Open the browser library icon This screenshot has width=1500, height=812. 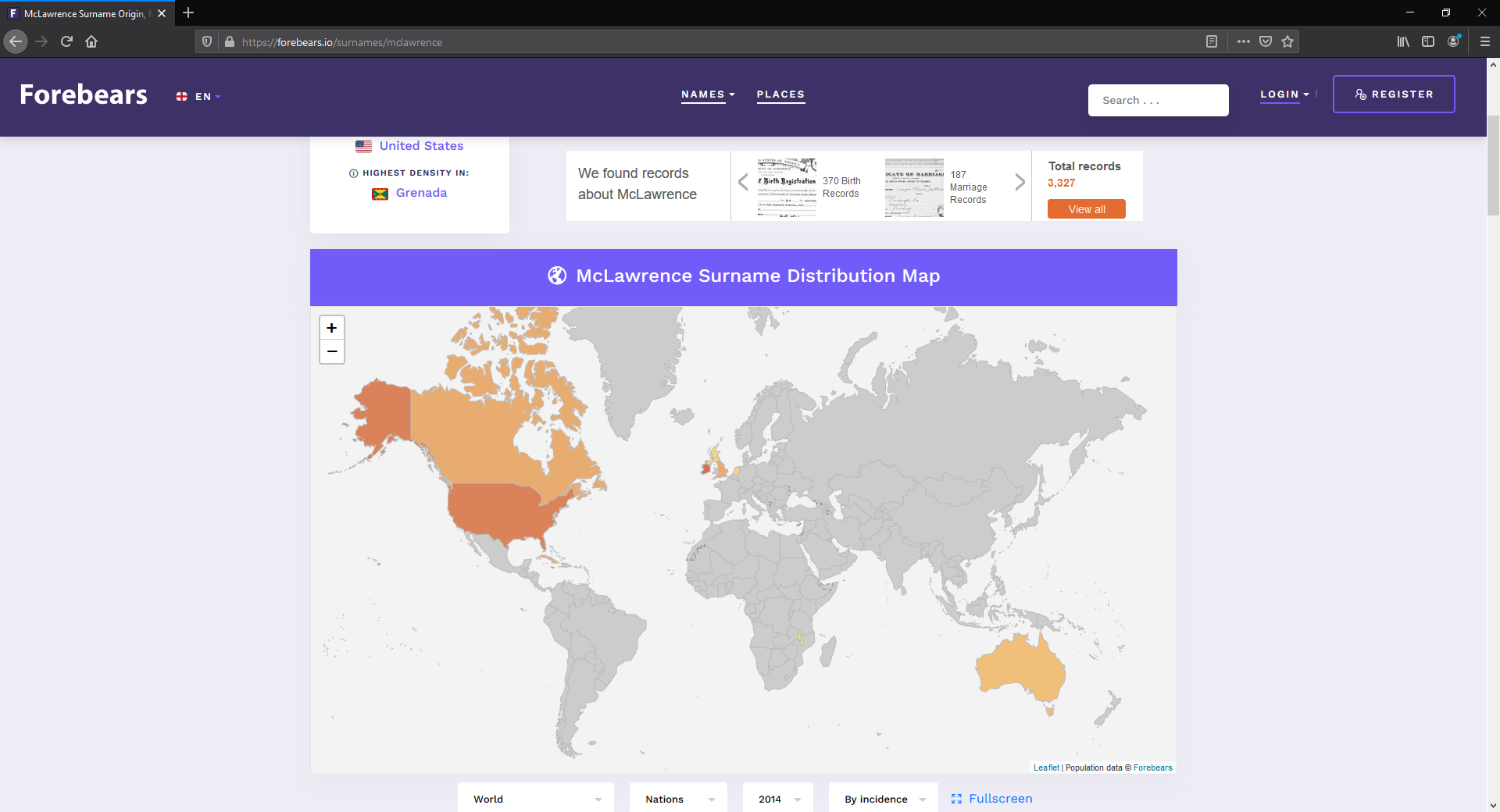point(1403,41)
